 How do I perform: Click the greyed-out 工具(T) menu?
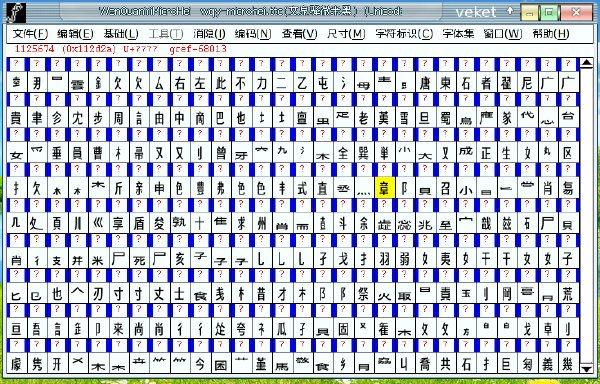[166, 34]
